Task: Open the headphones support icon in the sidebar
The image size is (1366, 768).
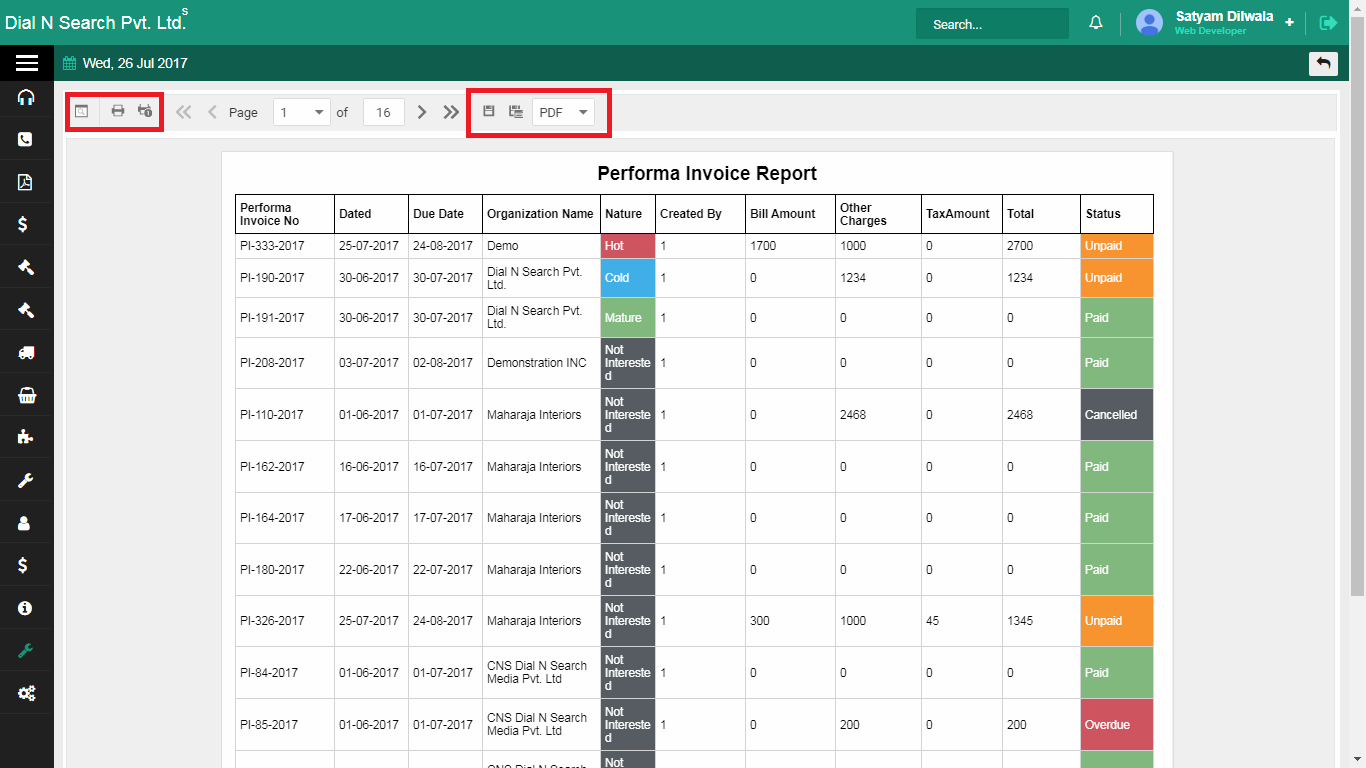Action: pos(26,97)
